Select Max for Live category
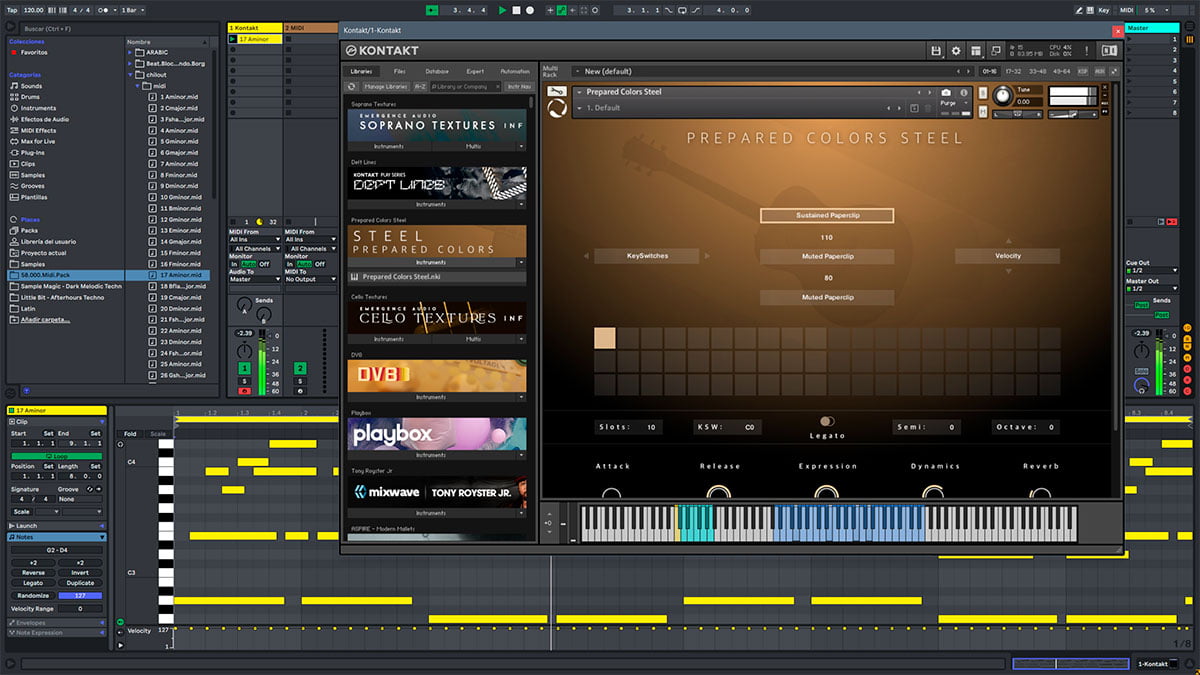The height and width of the screenshot is (675, 1200). click(x=39, y=141)
